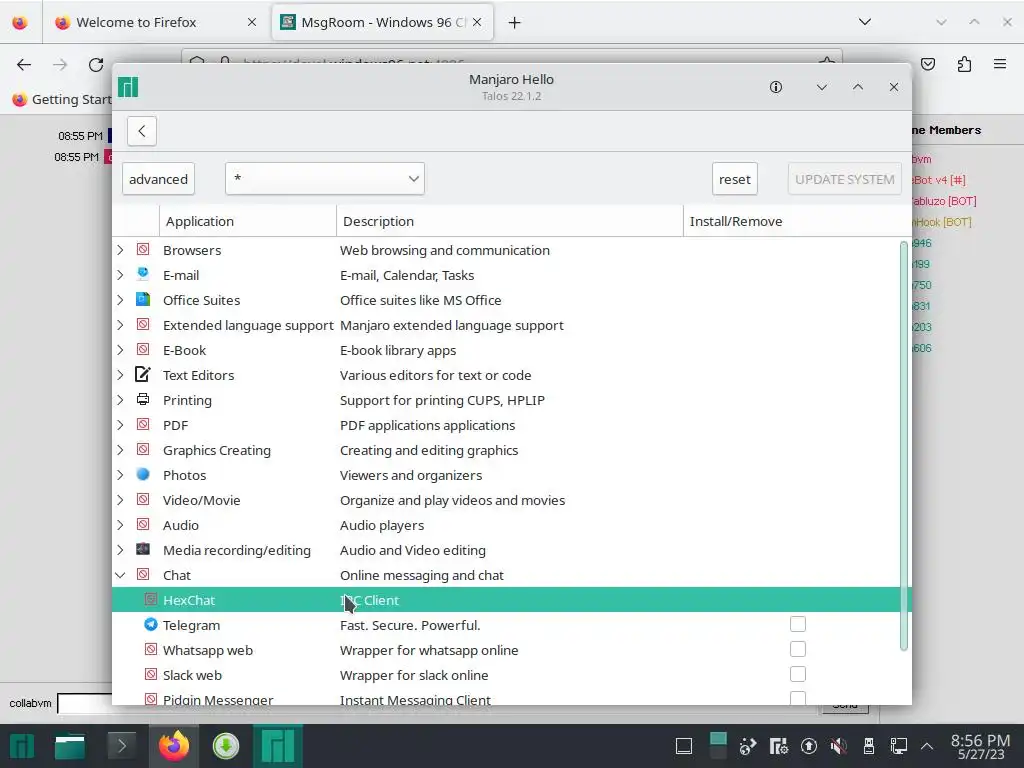The image size is (1024, 768).
Task: Click the Photos blue circle icon
Action: (x=143, y=475)
